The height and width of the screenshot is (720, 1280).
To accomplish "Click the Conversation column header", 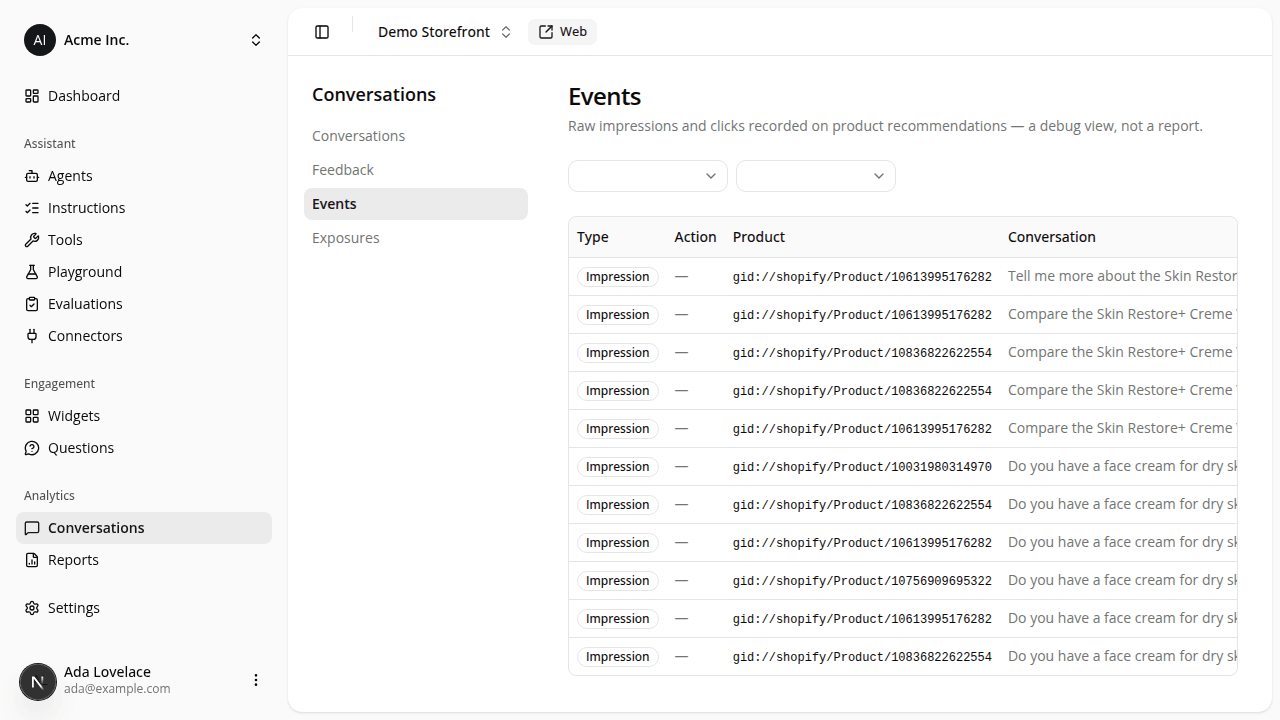I will (x=1052, y=237).
